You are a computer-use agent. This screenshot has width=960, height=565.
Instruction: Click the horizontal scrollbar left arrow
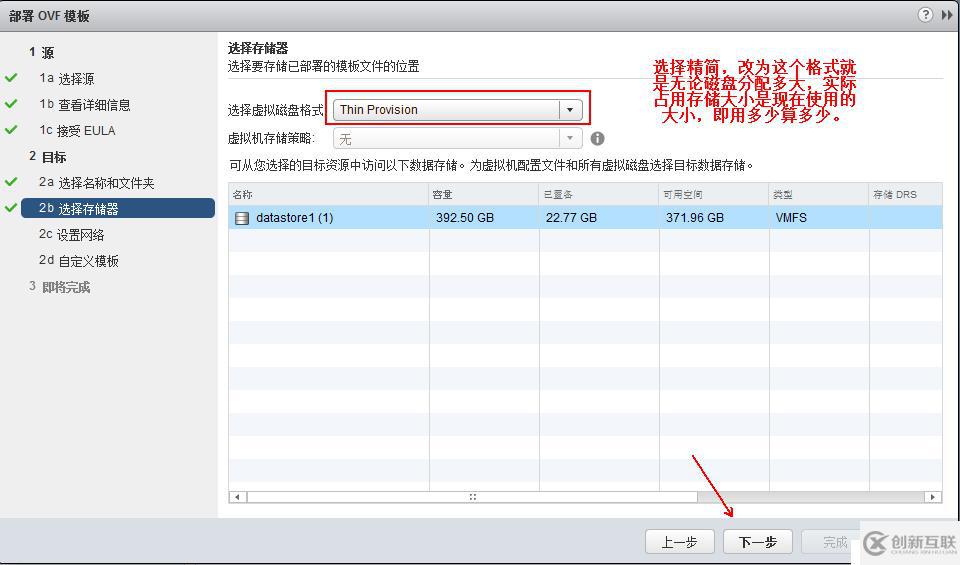point(238,497)
